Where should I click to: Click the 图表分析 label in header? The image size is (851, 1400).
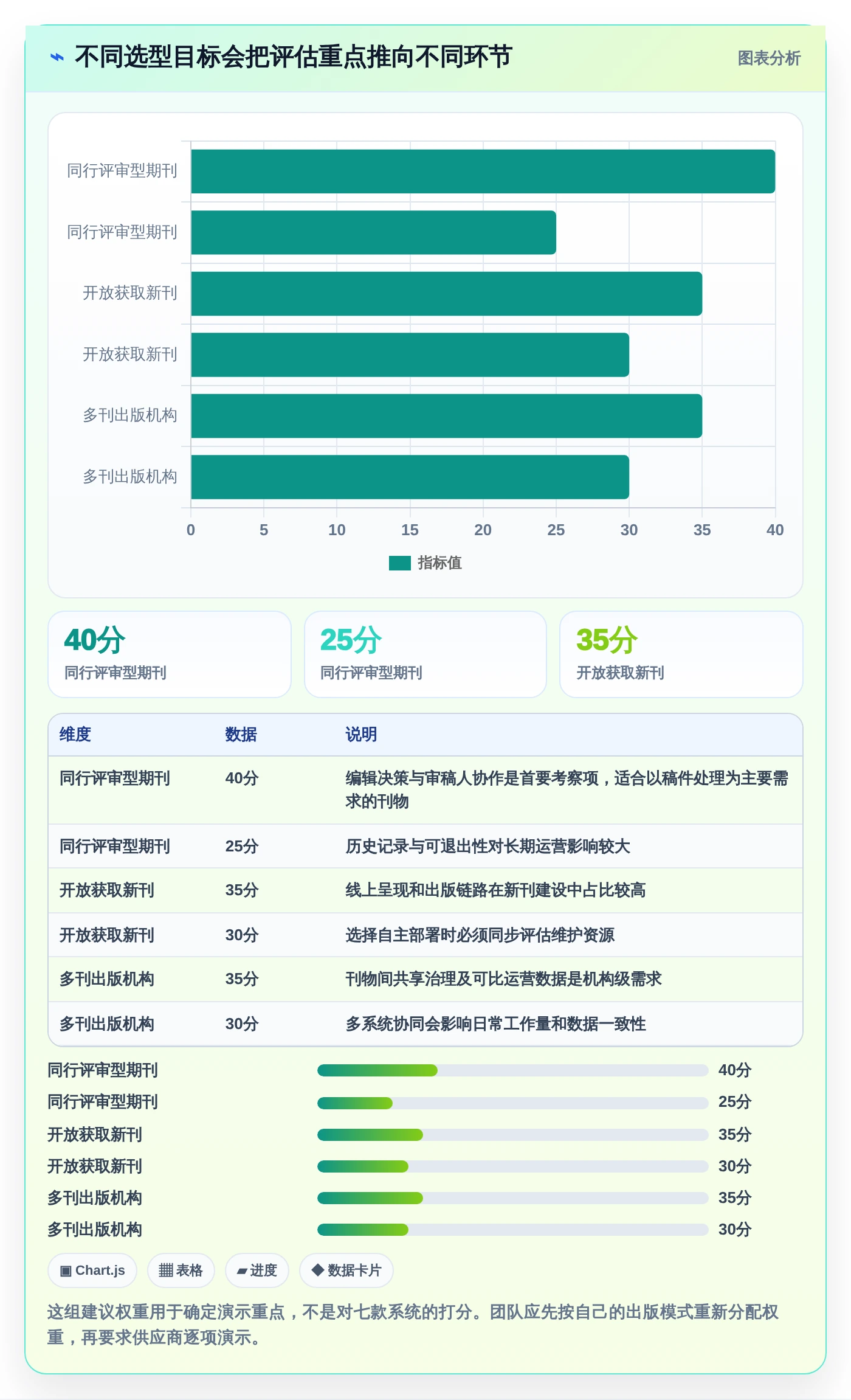click(x=769, y=58)
